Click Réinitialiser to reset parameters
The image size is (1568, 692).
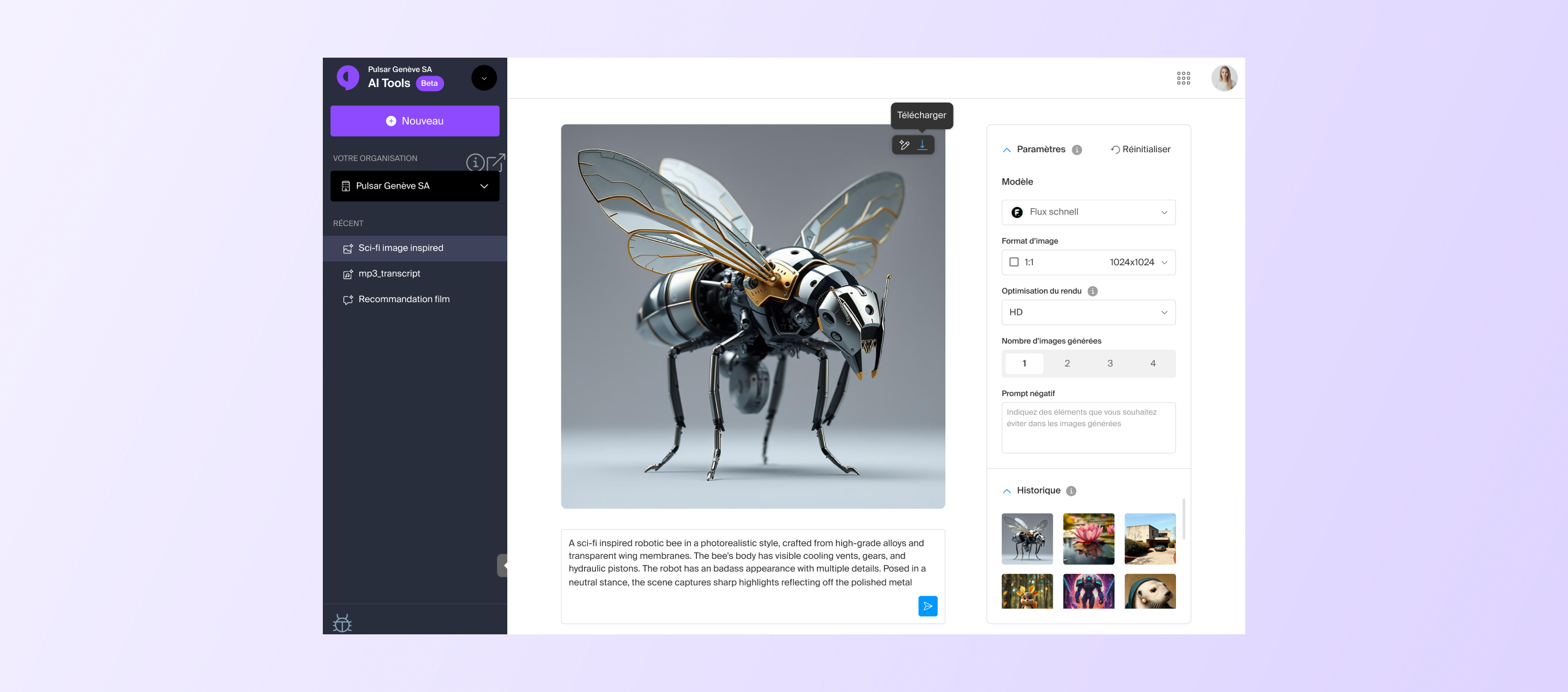click(x=1140, y=149)
